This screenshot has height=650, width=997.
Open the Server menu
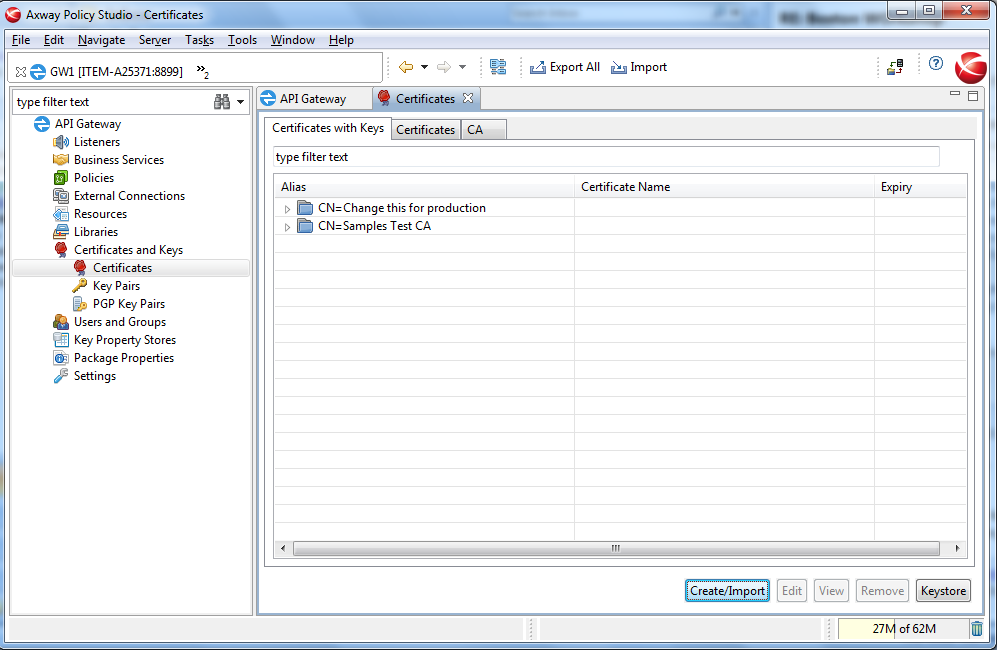pyautogui.click(x=155, y=40)
